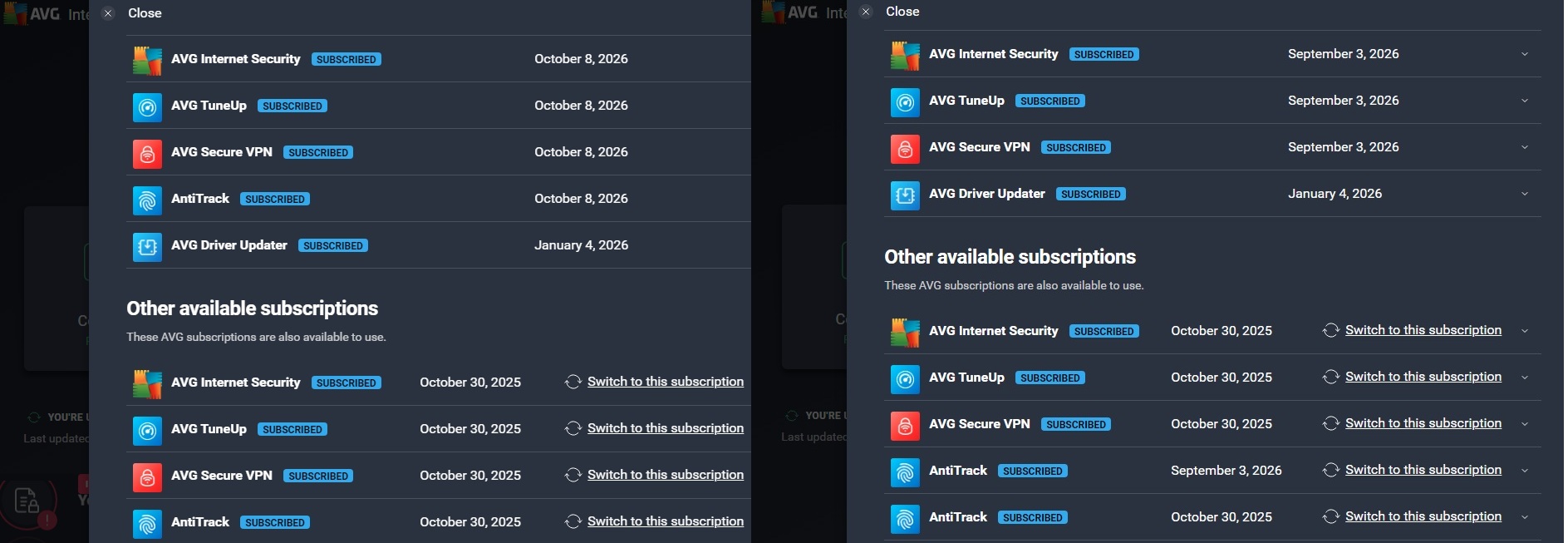Click AntiTrack icon in September 3, 2026 row
The height and width of the screenshot is (543, 1568).
click(x=905, y=471)
